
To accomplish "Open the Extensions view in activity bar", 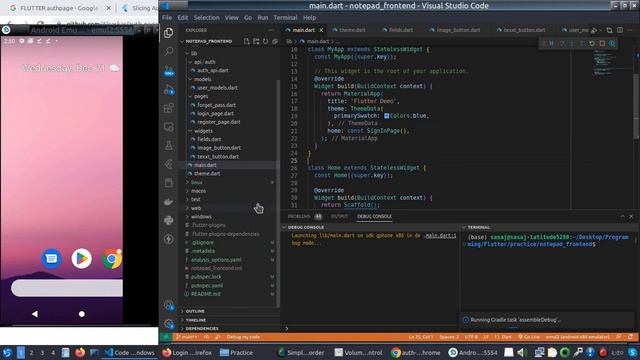I will 169,108.
